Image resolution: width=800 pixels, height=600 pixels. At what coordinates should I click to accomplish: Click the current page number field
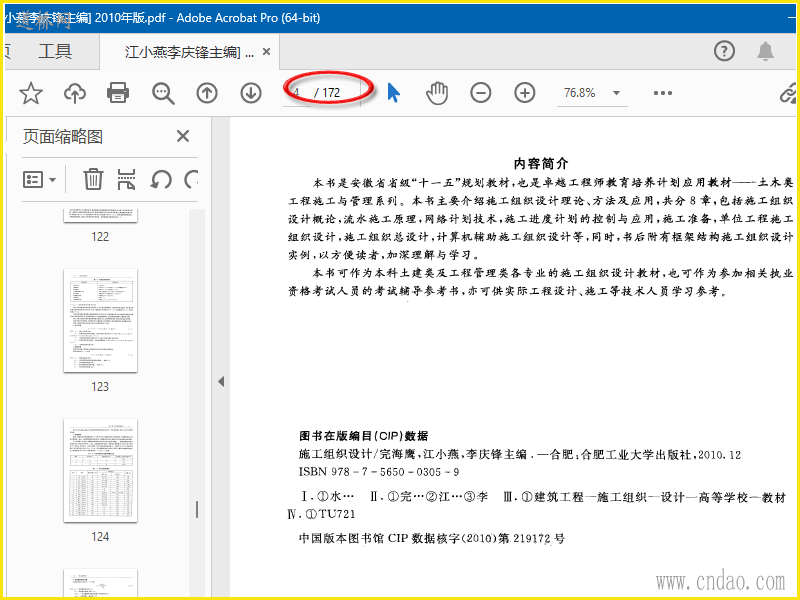[298, 93]
